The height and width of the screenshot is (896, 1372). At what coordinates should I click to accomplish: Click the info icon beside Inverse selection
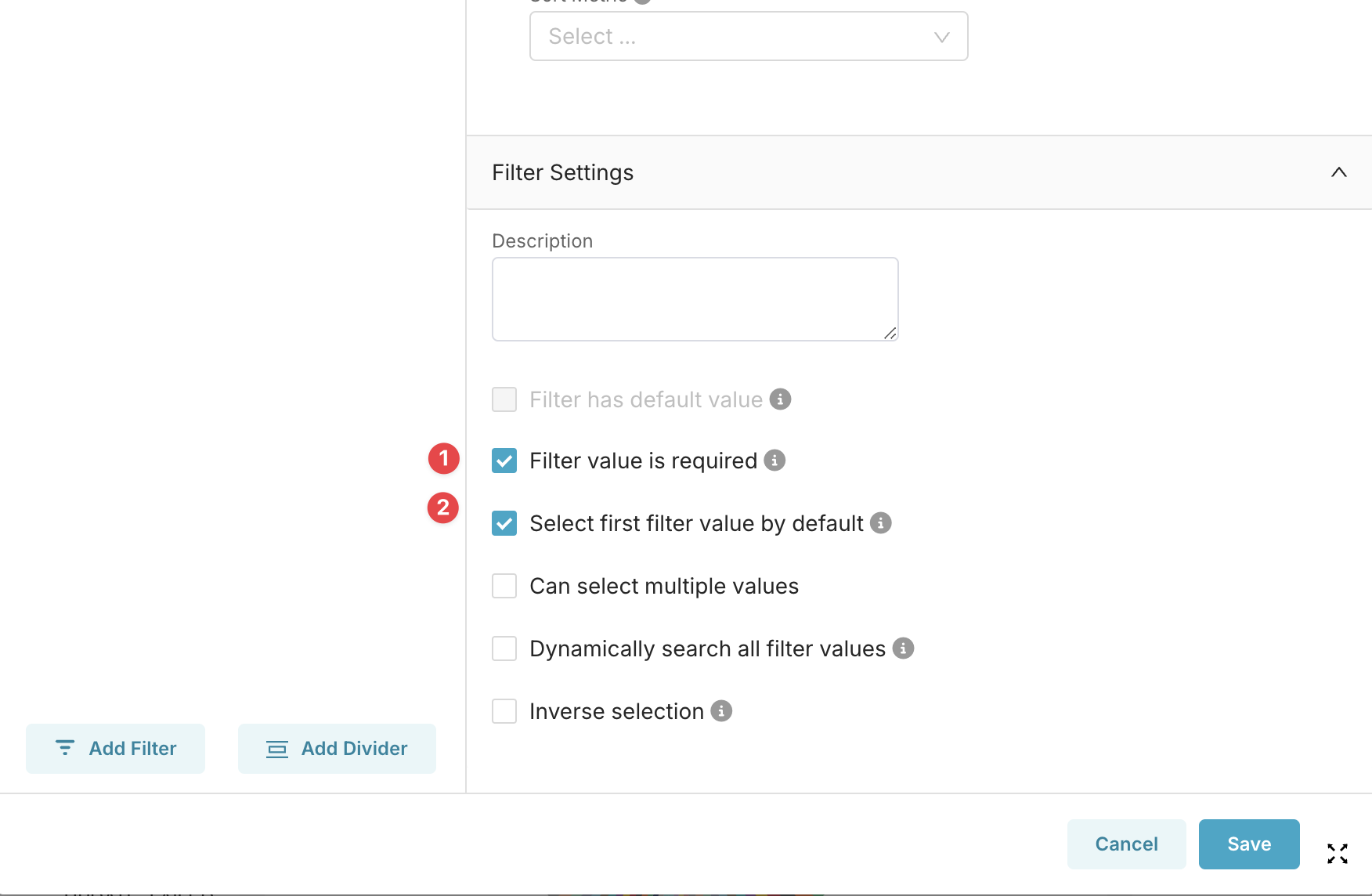pos(721,711)
